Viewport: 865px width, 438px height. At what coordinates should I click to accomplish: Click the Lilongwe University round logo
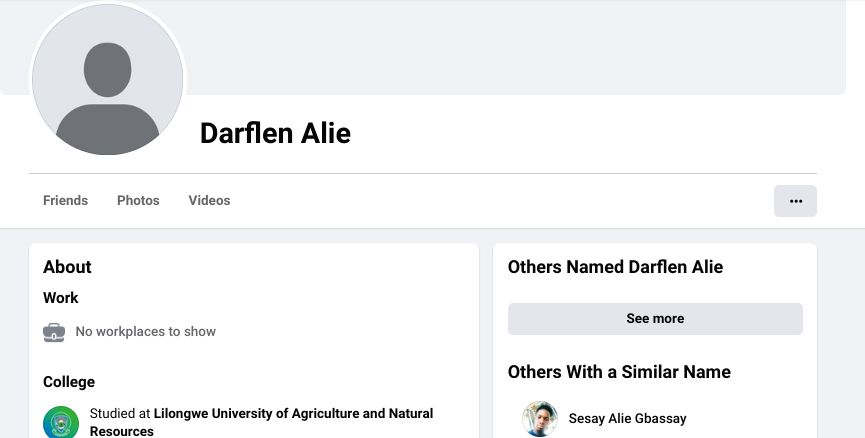click(61, 422)
